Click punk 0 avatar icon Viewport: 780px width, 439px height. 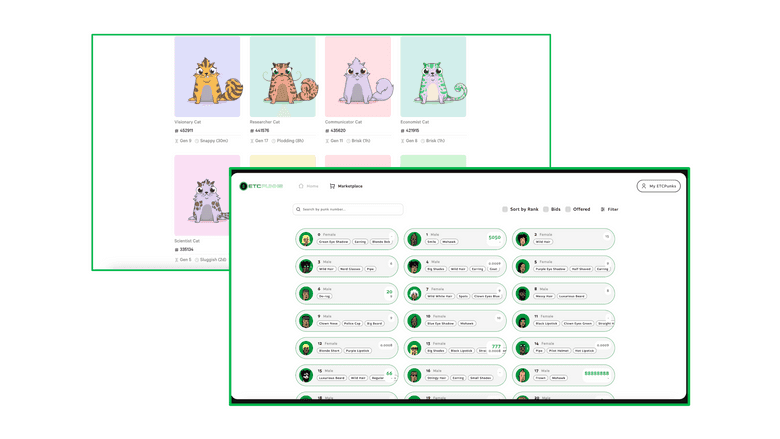point(306,239)
